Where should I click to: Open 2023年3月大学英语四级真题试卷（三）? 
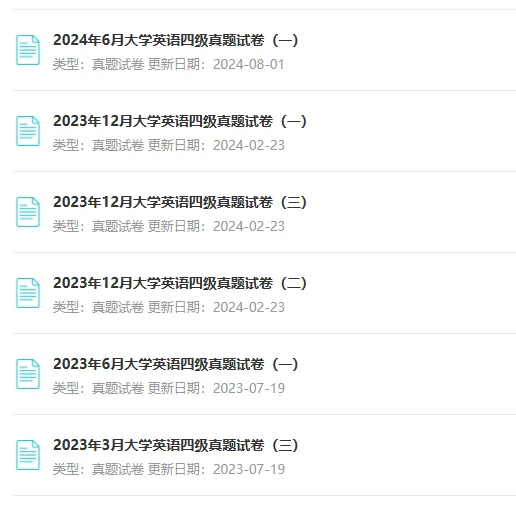coord(176,445)
